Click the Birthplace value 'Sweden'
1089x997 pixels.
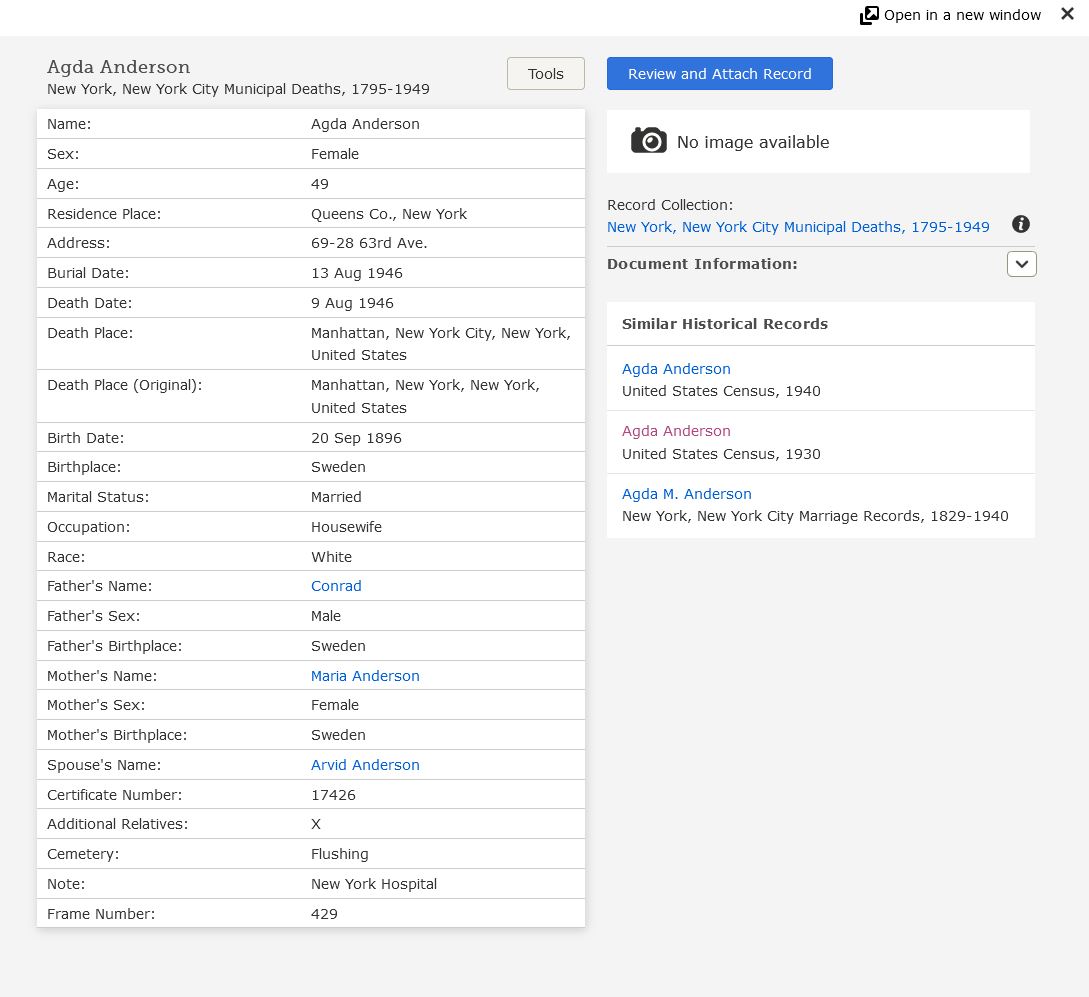click(x=338, y=467)
